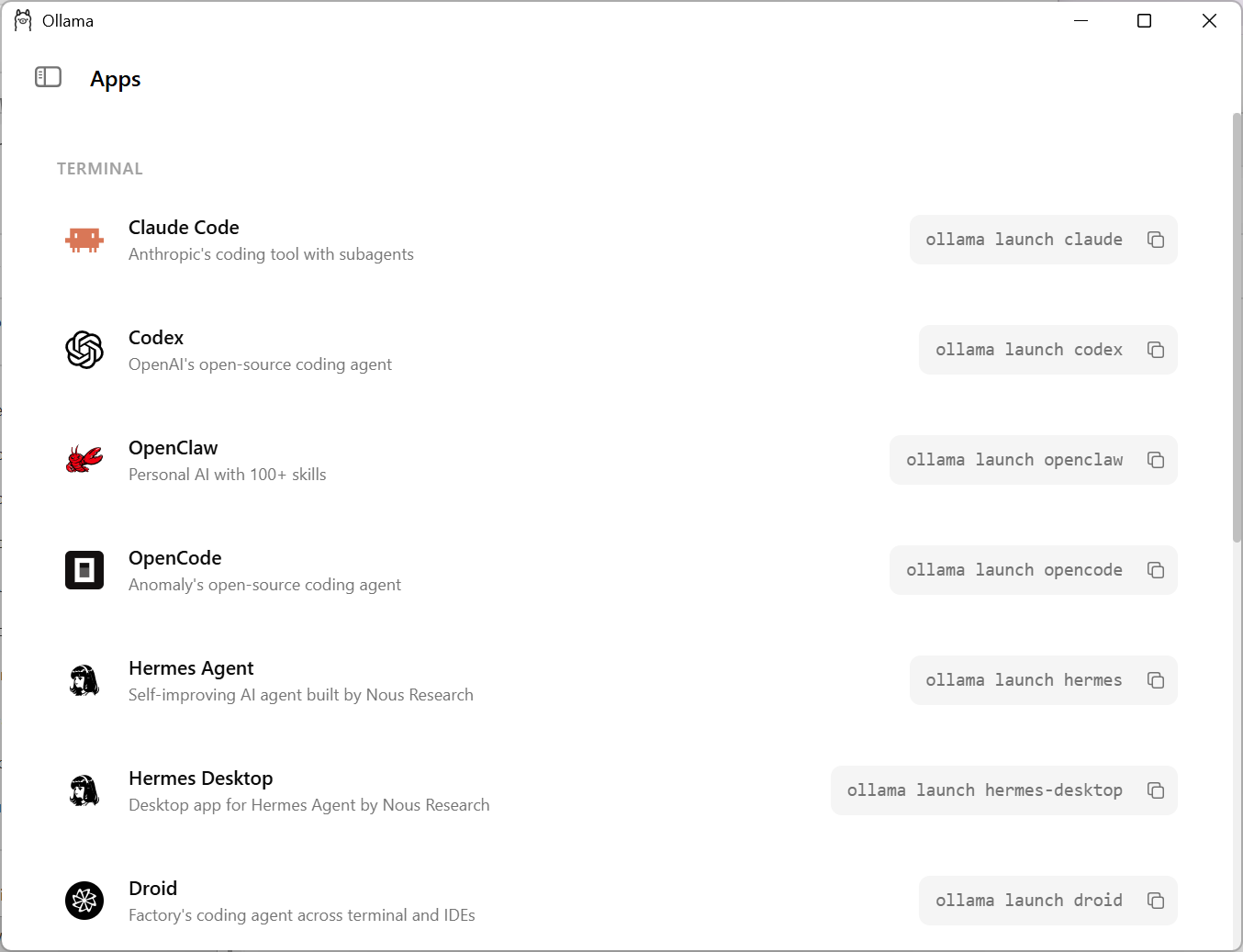This screenshot has width=1243, height=952.
Task: Click the Claude Code app icon
Action: (84, 240)
